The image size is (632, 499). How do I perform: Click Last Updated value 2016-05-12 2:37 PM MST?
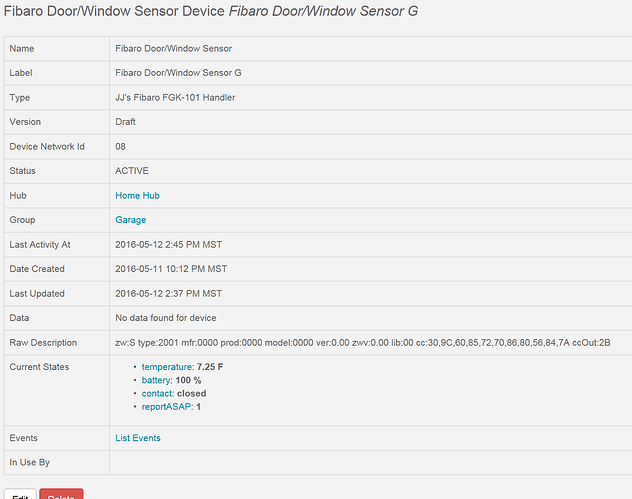tap(168, 293)
